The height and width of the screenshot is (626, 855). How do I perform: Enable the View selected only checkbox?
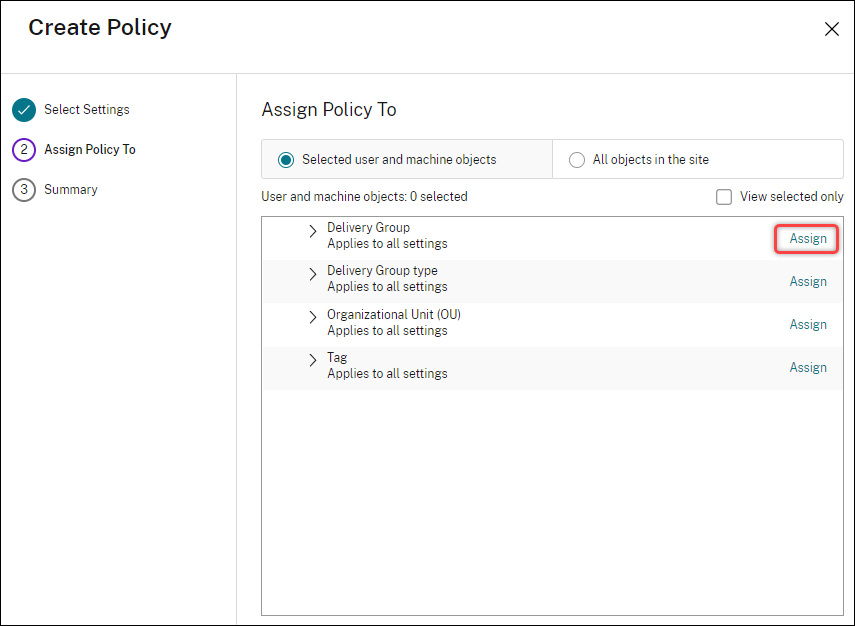pyautogui.click(x=723, y=196)
